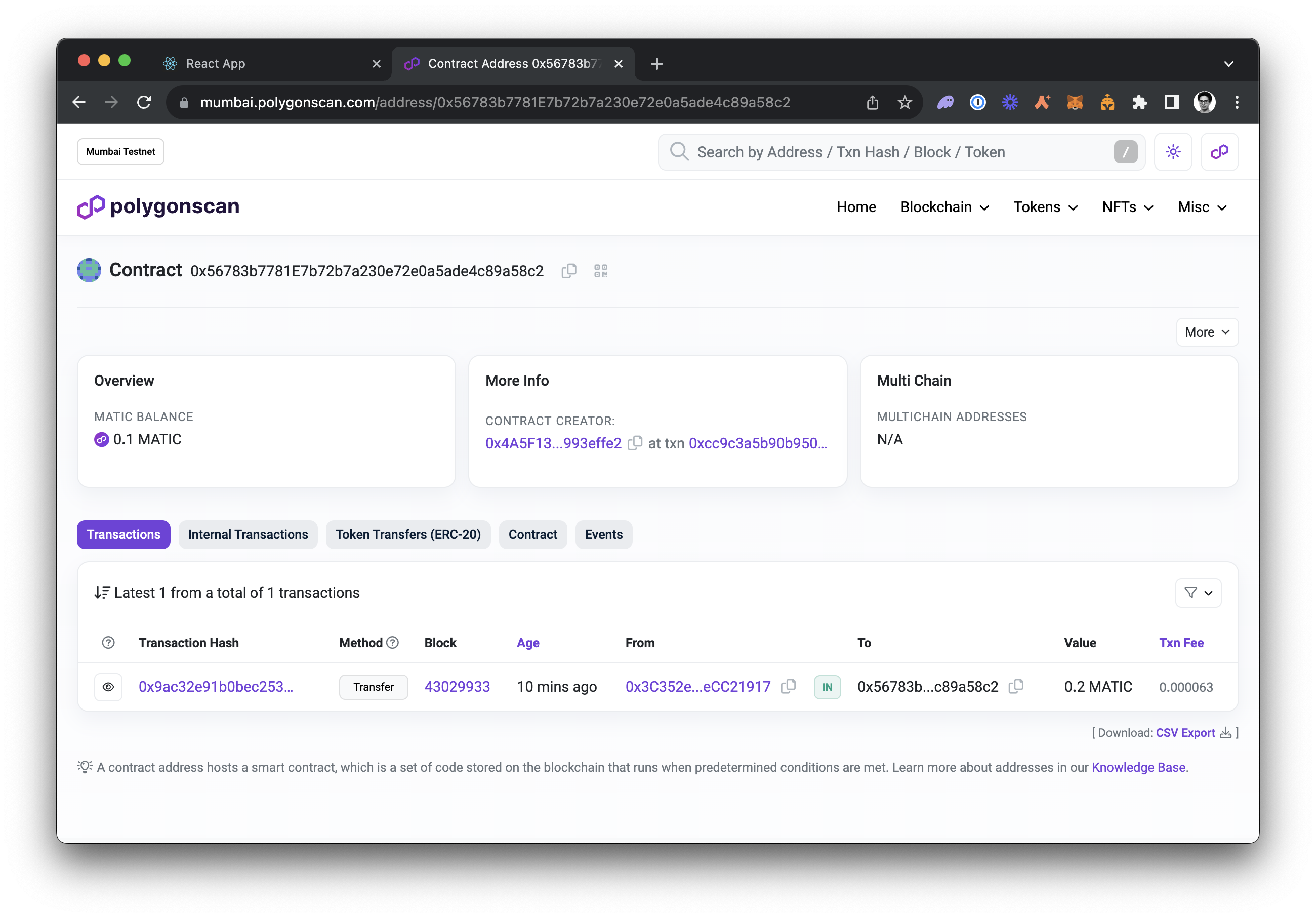Open the MetaMask fox extension
This screenshot has width=1316, height=918.
point(1075,103)
